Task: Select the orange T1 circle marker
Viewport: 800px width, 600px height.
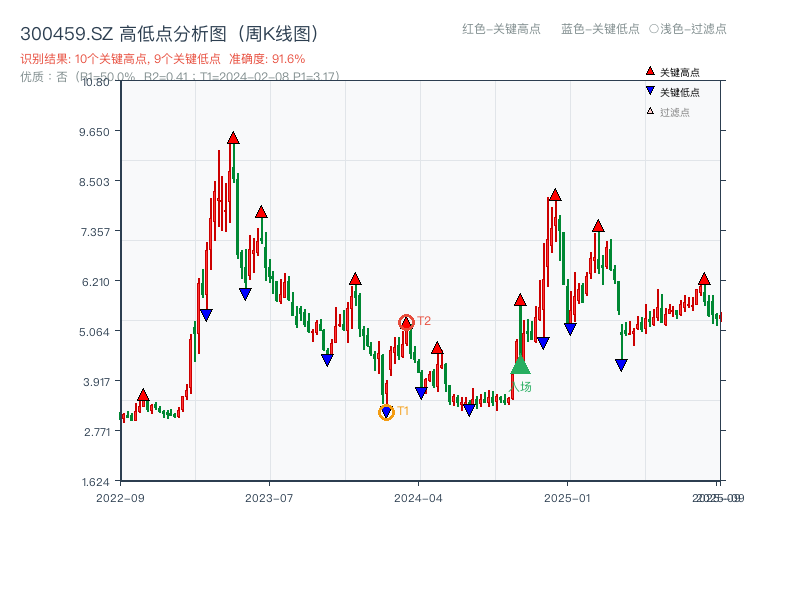Action: [x=385, y=412]
